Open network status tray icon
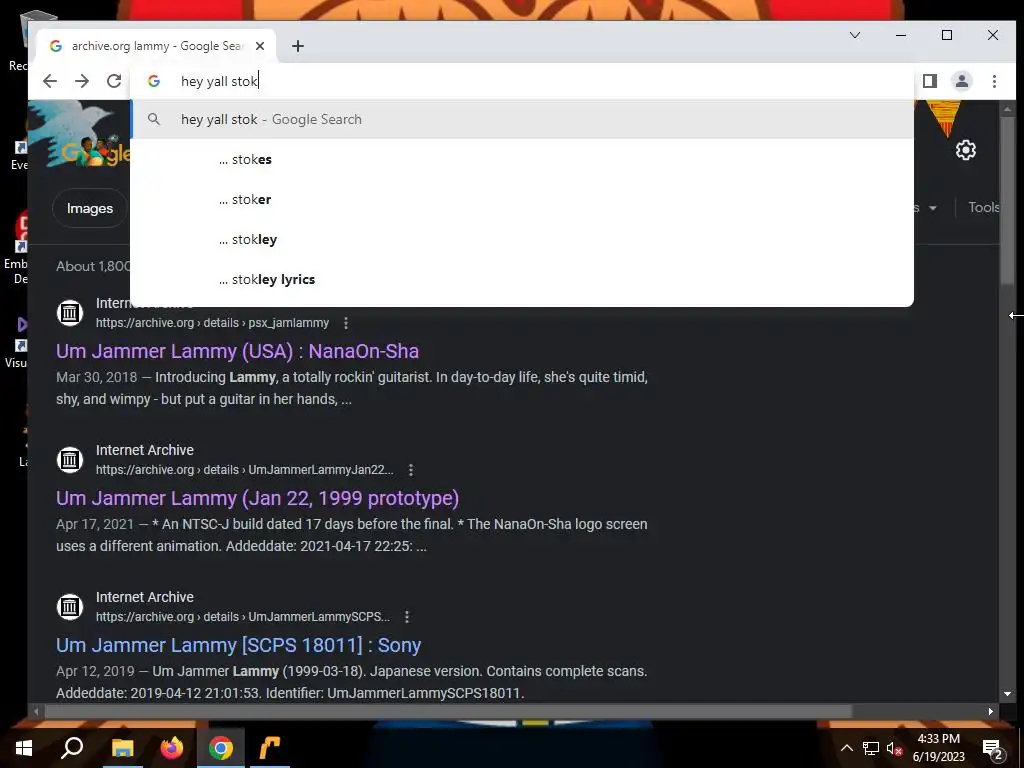1024x768 pixels. click(x=871, y=748)
